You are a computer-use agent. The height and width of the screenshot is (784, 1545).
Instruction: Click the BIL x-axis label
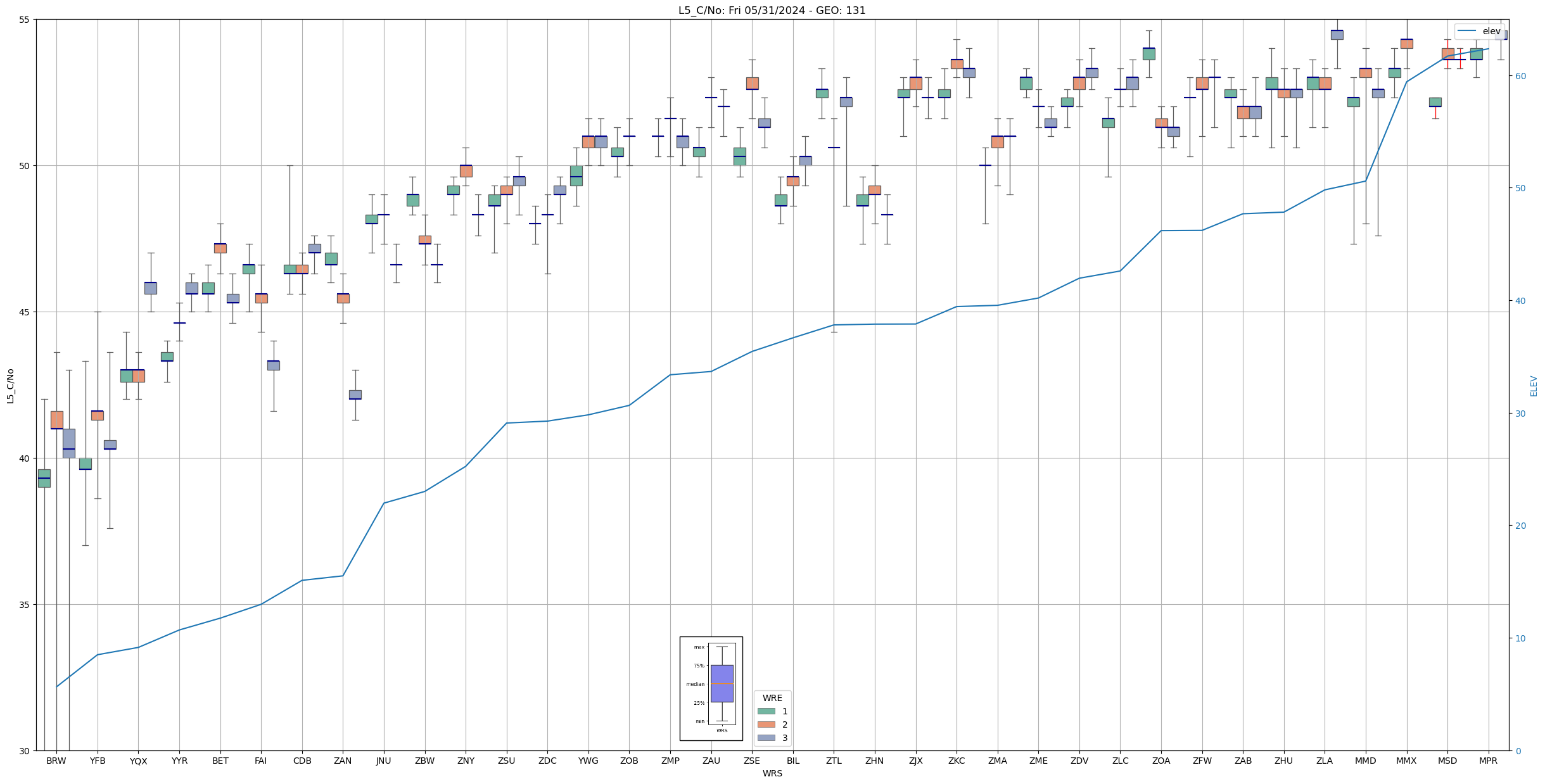(x=793, y=761)
